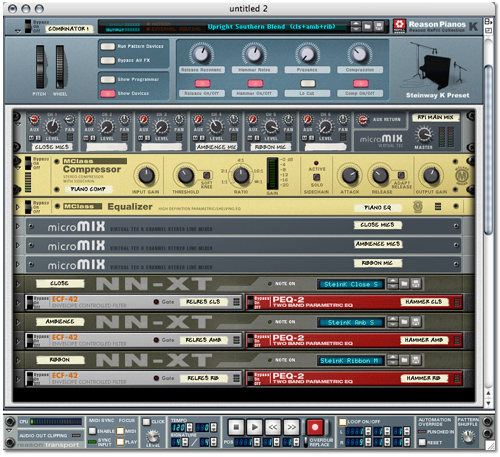
Task: Click the Compressor Ratio knob
Action: [x=241, y=175]
